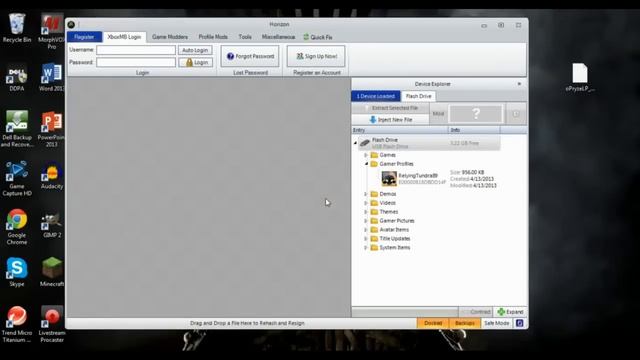
Task: Expand the Demos folder
Action: (x=366, y=194)
